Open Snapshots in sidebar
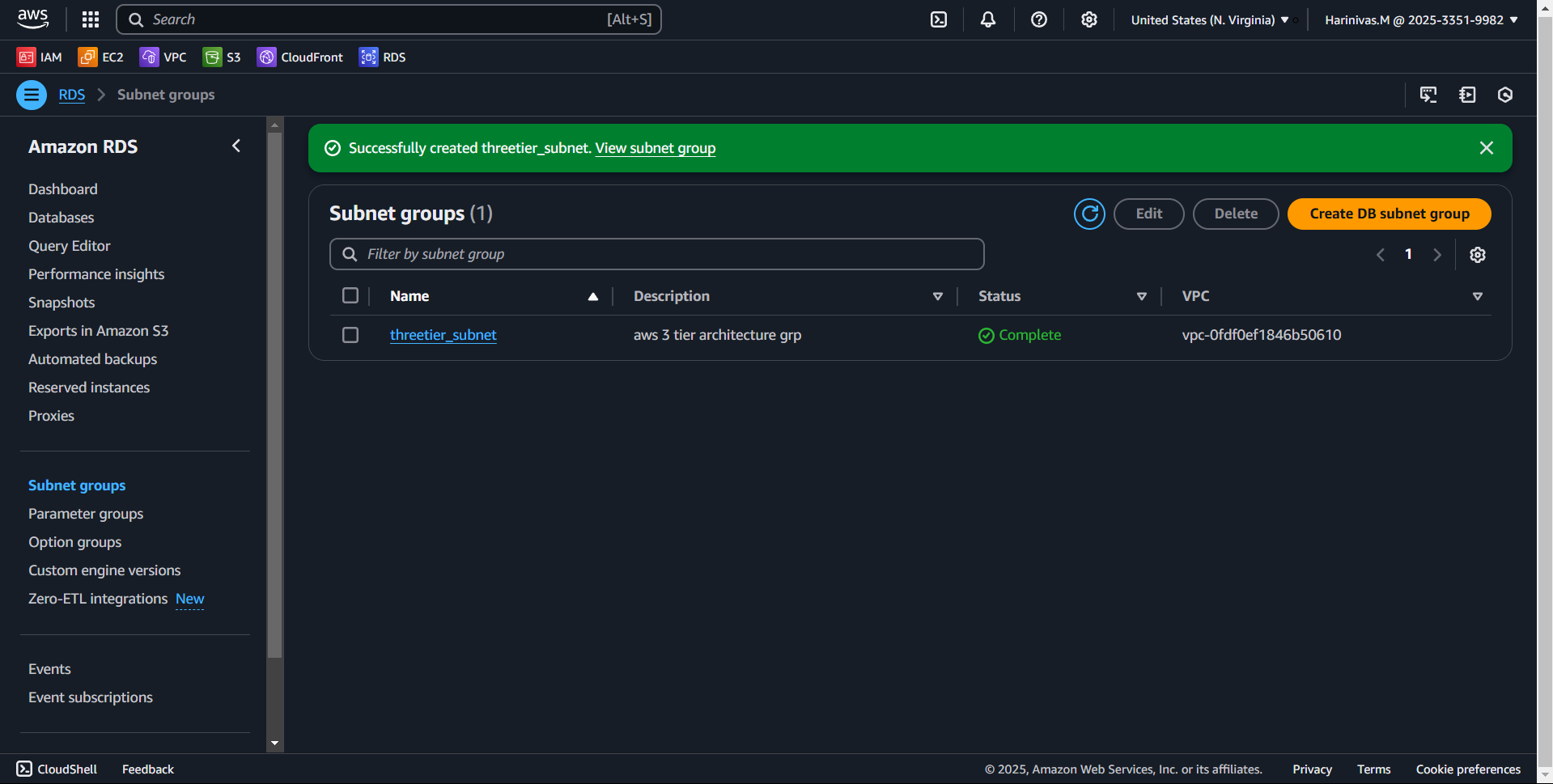Image resolution: width=1553 pixels, height=784 pixels. [x=62, y=303]
